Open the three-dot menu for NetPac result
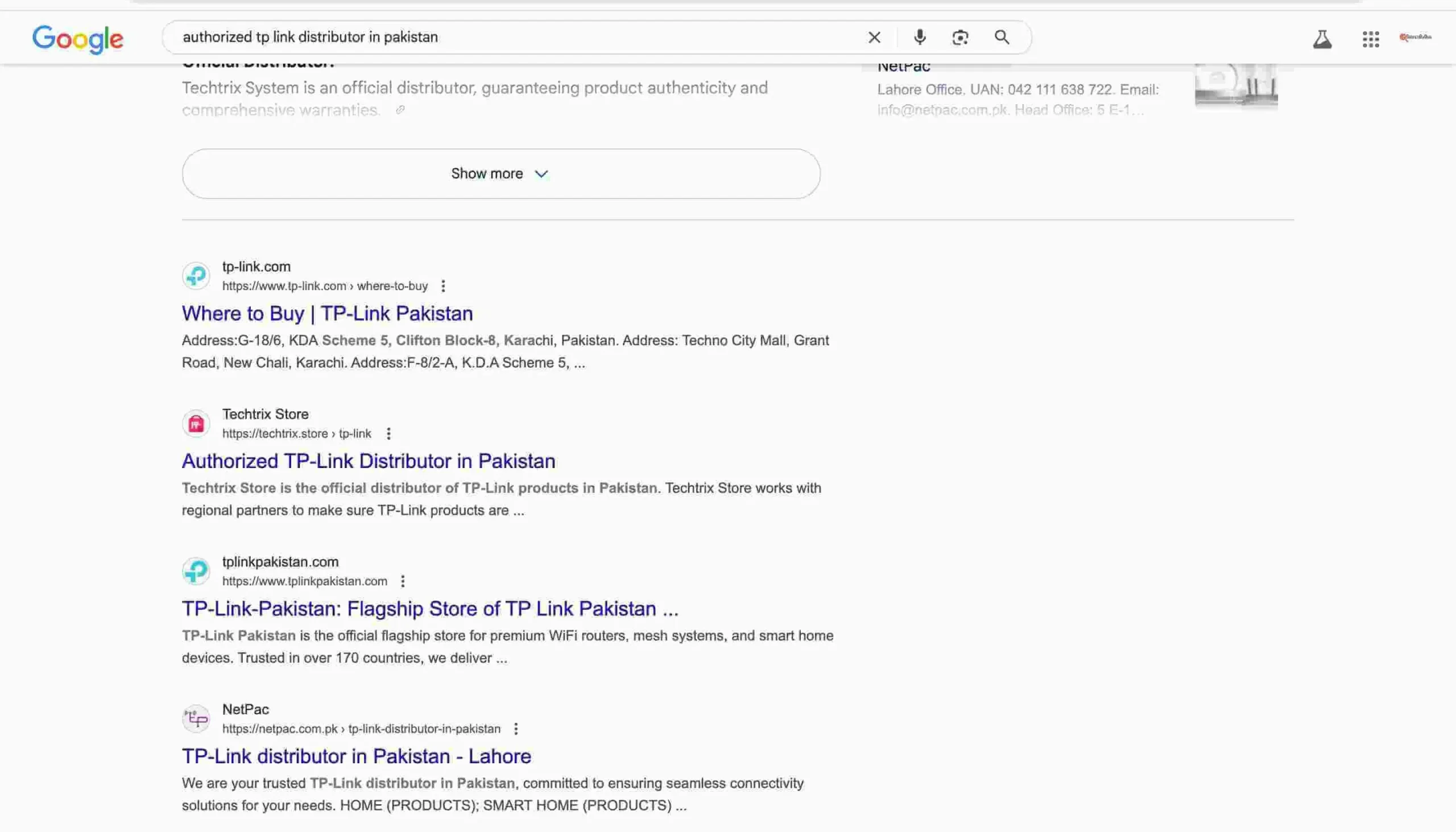1456x832 pixels. pos(516,729)
